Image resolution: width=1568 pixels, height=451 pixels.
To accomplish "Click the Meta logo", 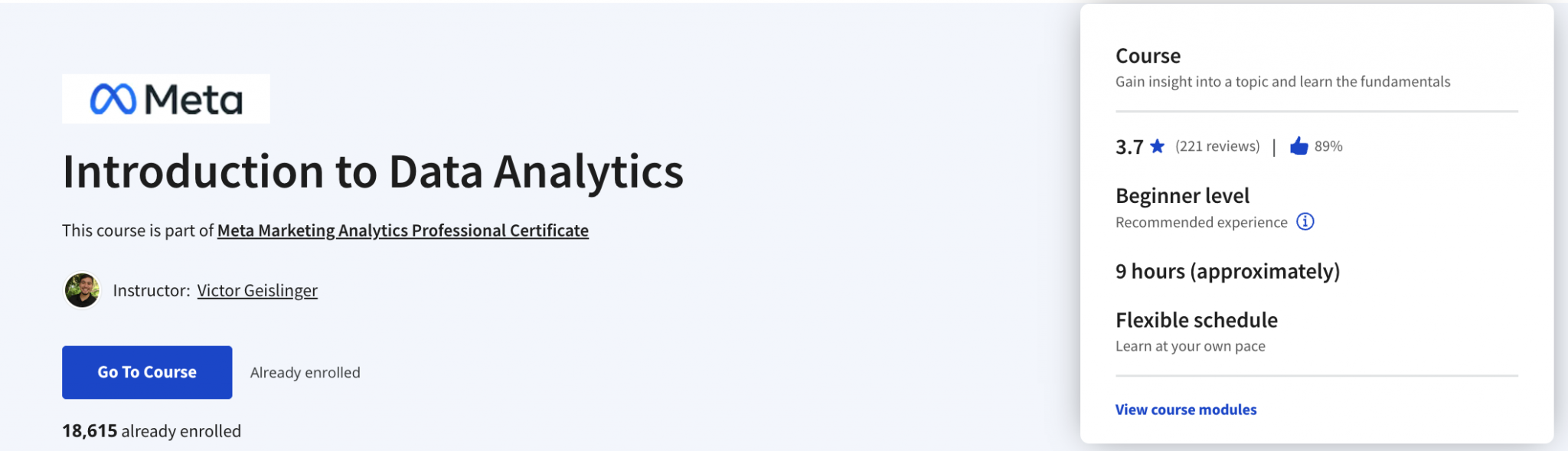I will click(165, 98).
